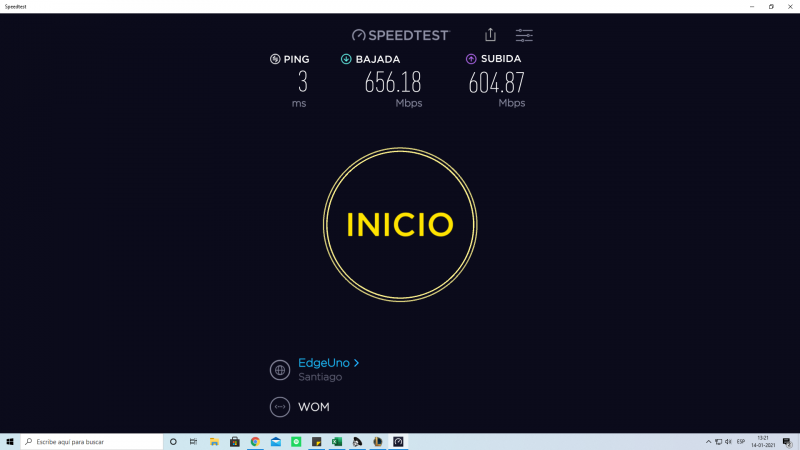The height and width of the screenshot is (450, 800).
Task: Click the connection icon beside WOM
Action: [280, 407]
